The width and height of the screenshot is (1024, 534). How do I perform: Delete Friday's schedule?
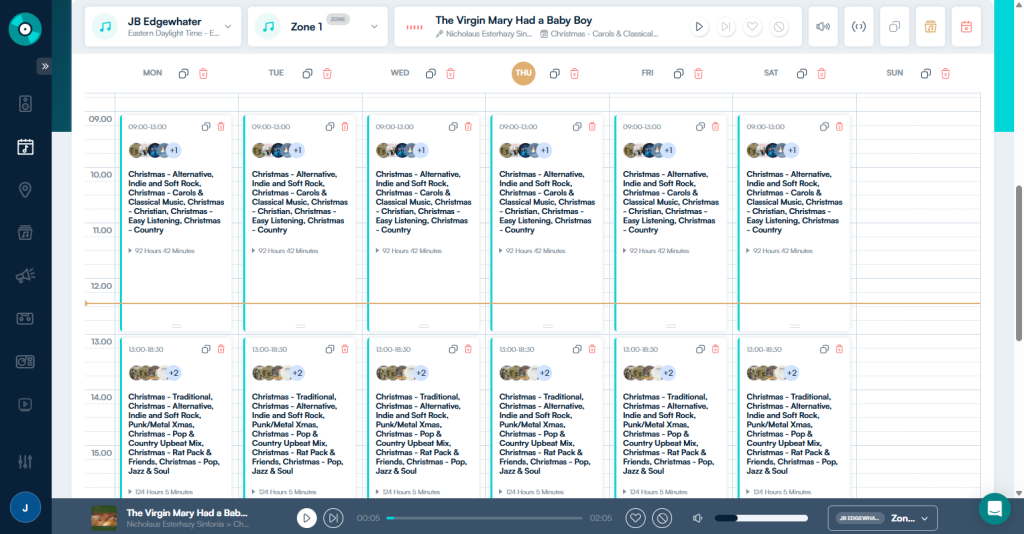[698, 74]
